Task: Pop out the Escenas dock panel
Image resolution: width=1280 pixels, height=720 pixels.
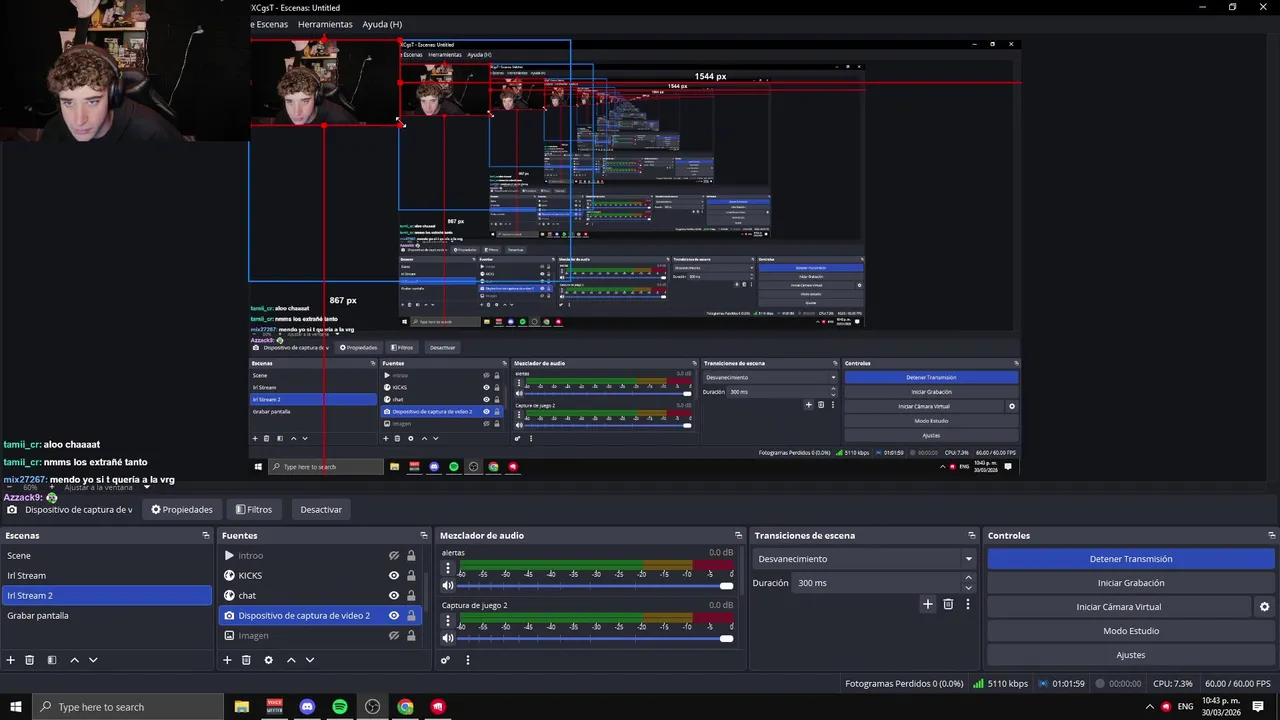Action: [206, 536]
